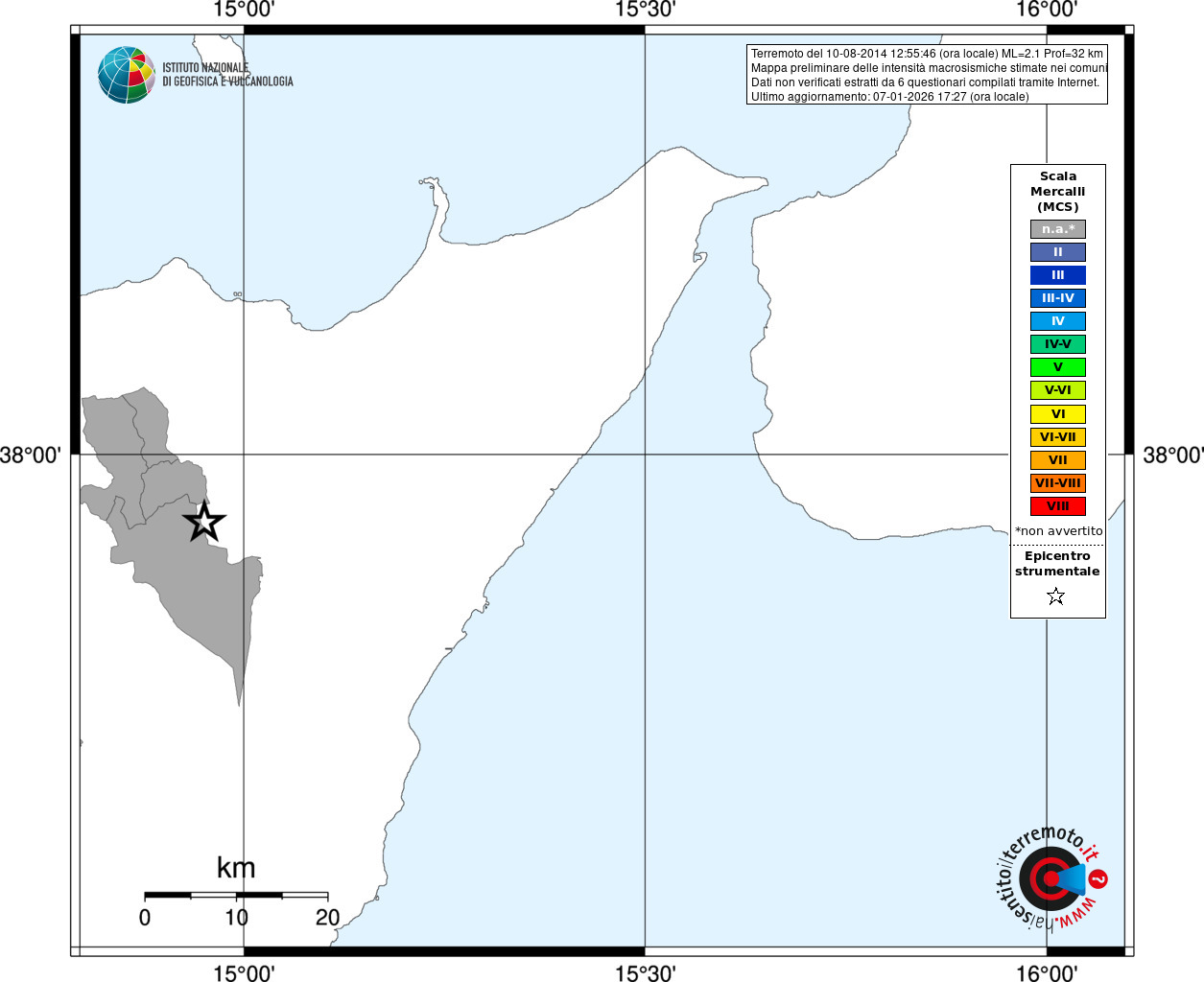Click the left 38°00' latitude label
This screenshot has width=1204, height=982.
tap(30, 455)
